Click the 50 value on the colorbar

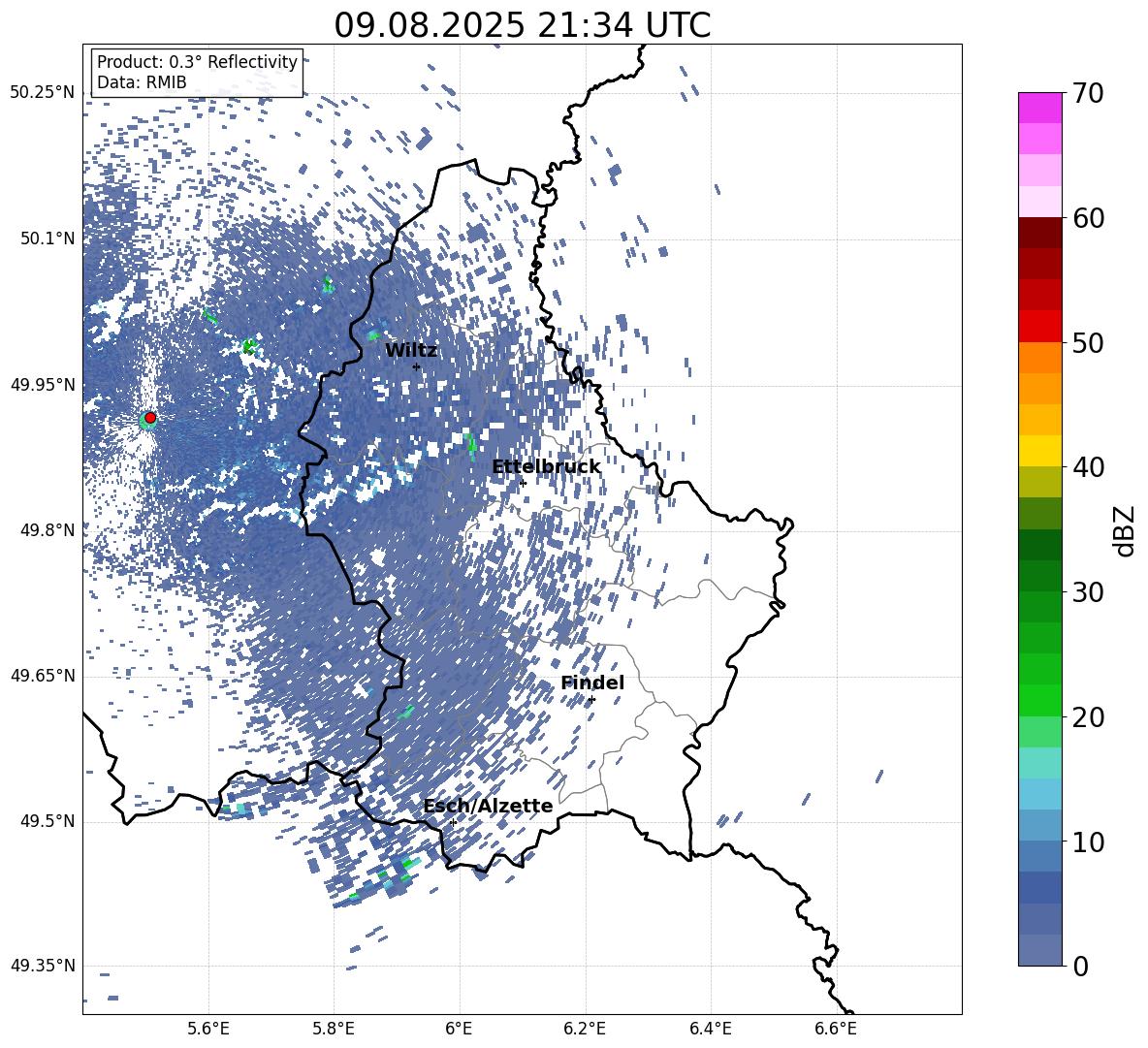(1089, 343)
